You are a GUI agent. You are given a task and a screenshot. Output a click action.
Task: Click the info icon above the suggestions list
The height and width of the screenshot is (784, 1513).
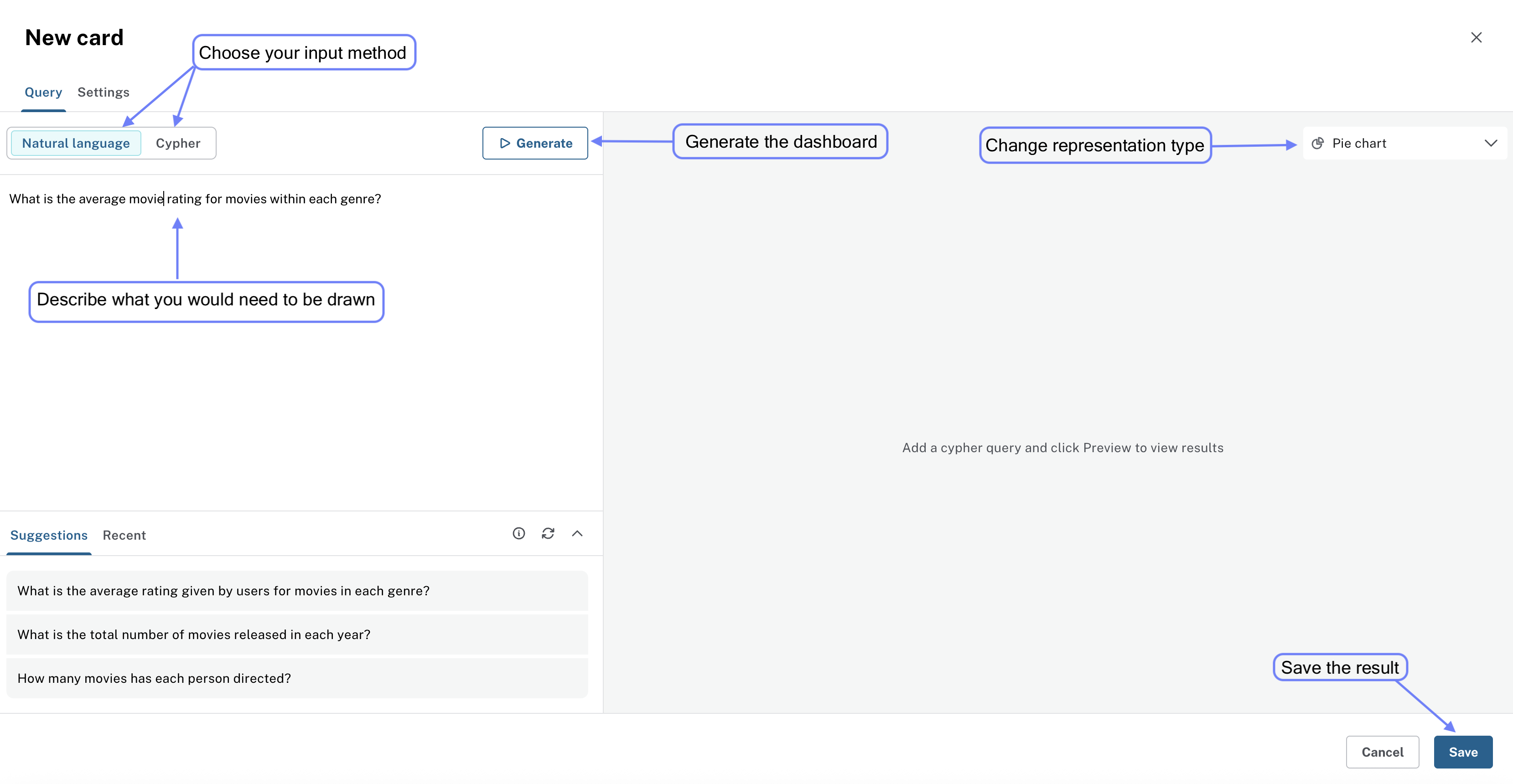[518, 533]
